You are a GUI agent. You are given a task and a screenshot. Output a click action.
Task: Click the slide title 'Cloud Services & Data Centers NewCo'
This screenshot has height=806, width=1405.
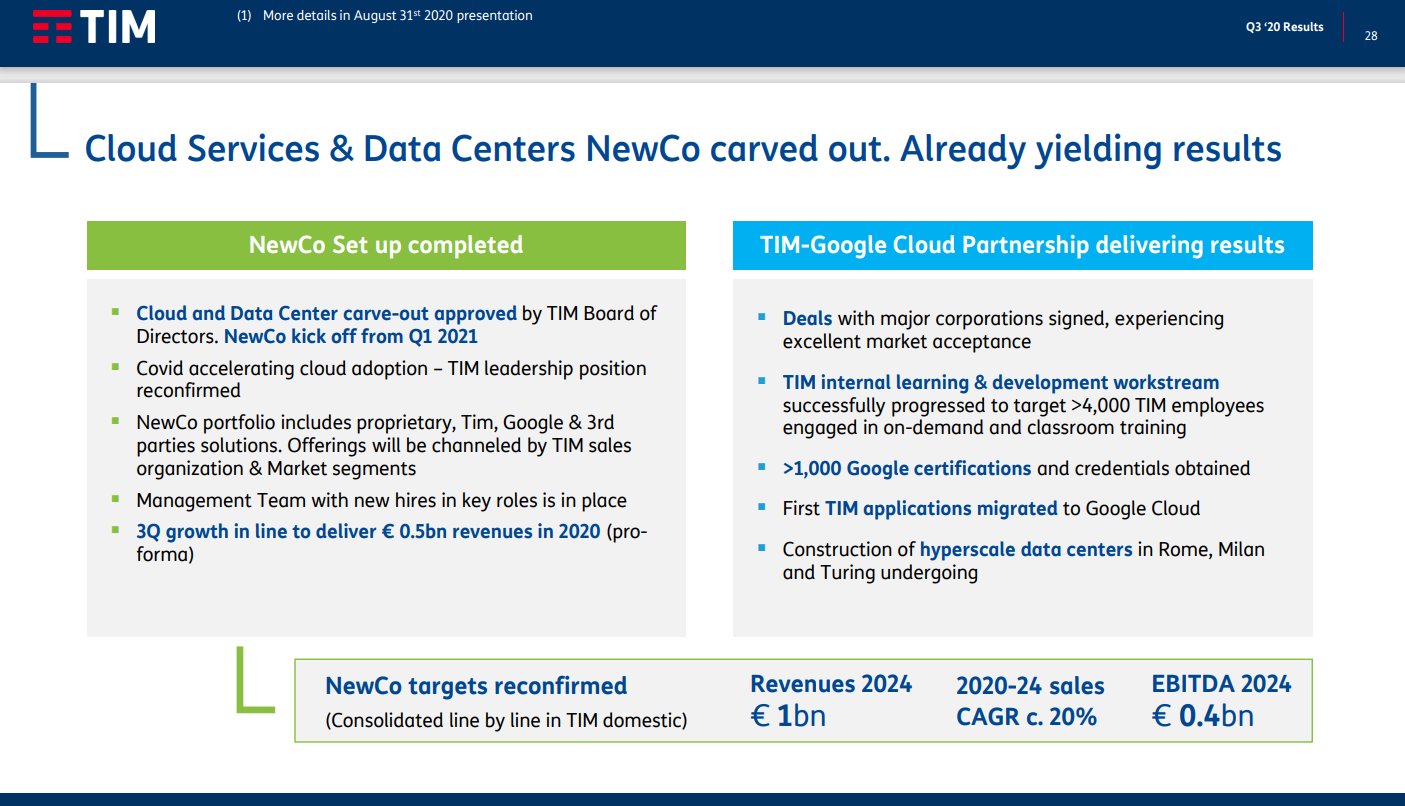click(683, 149)
